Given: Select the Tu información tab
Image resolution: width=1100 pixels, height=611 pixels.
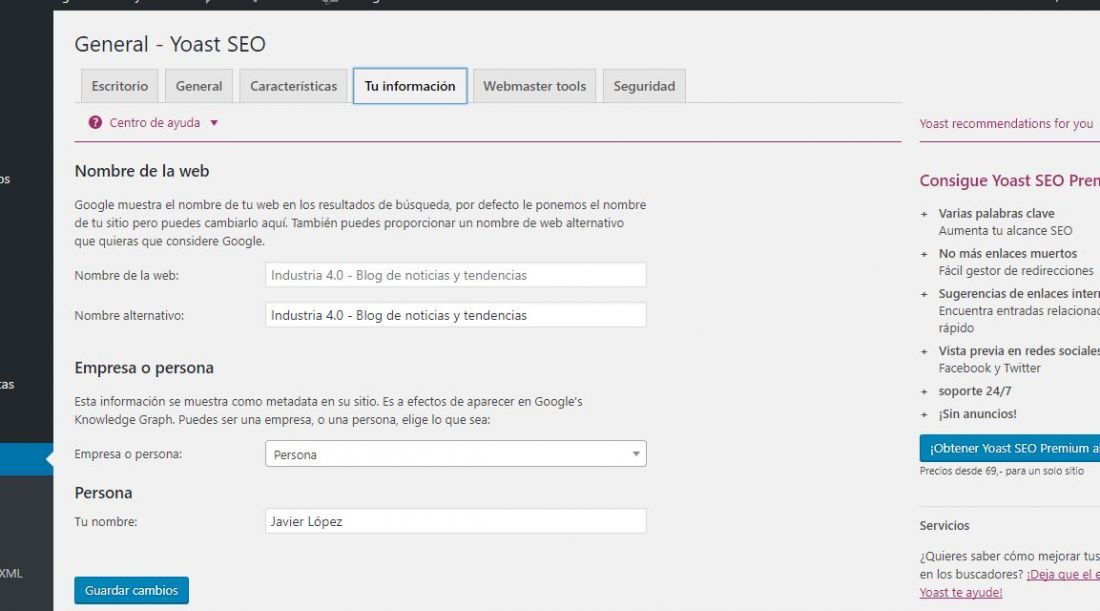Looking at the screenshot, I should coord(410,86).
